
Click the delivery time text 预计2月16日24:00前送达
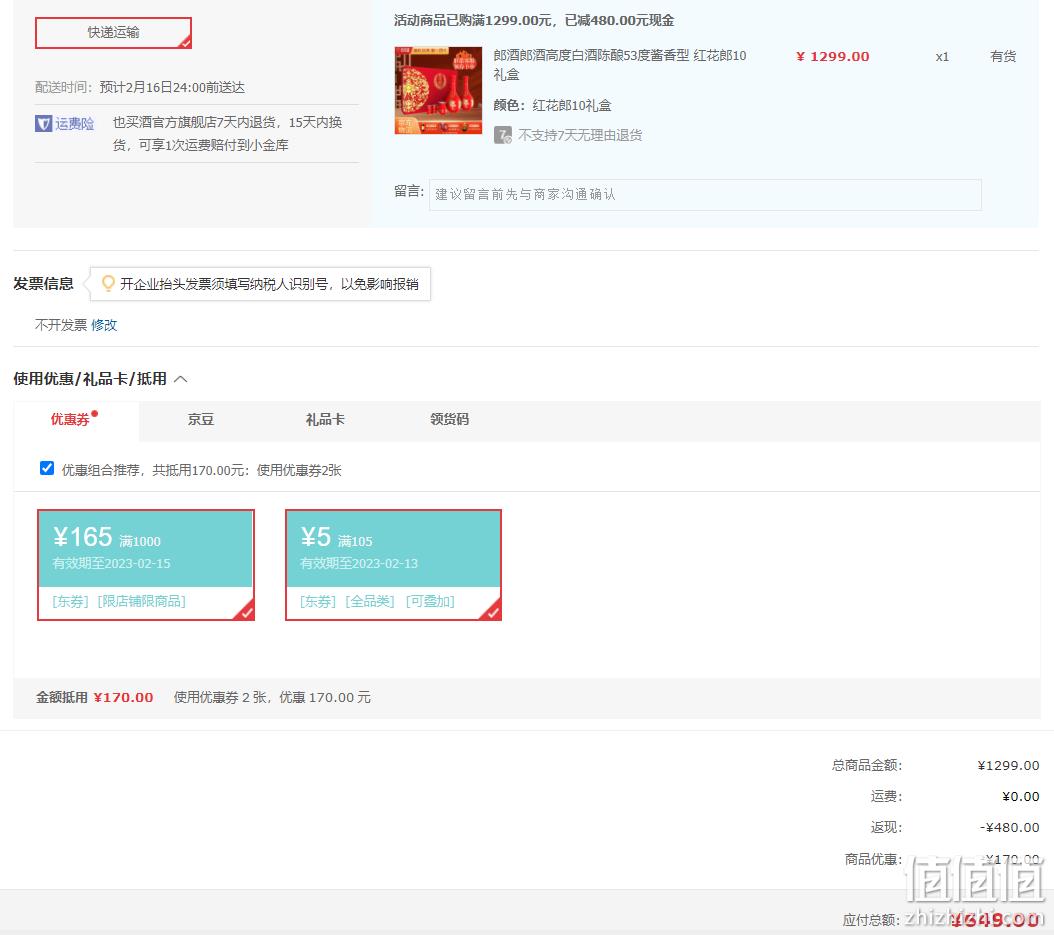[172, 87]
